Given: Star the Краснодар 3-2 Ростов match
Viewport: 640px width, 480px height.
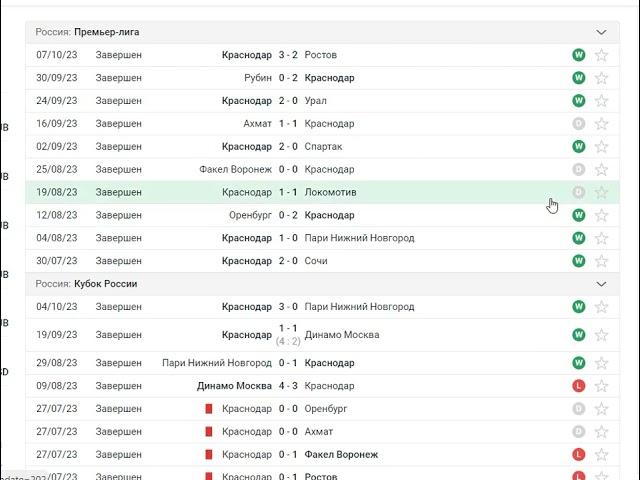Looking at the screenshot, I should [x=601, y=55].
